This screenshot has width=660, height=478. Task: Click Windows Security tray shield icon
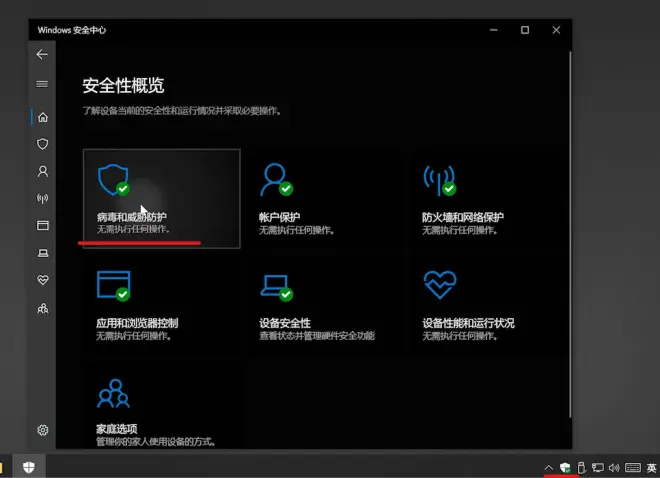(x=565, y=467)
